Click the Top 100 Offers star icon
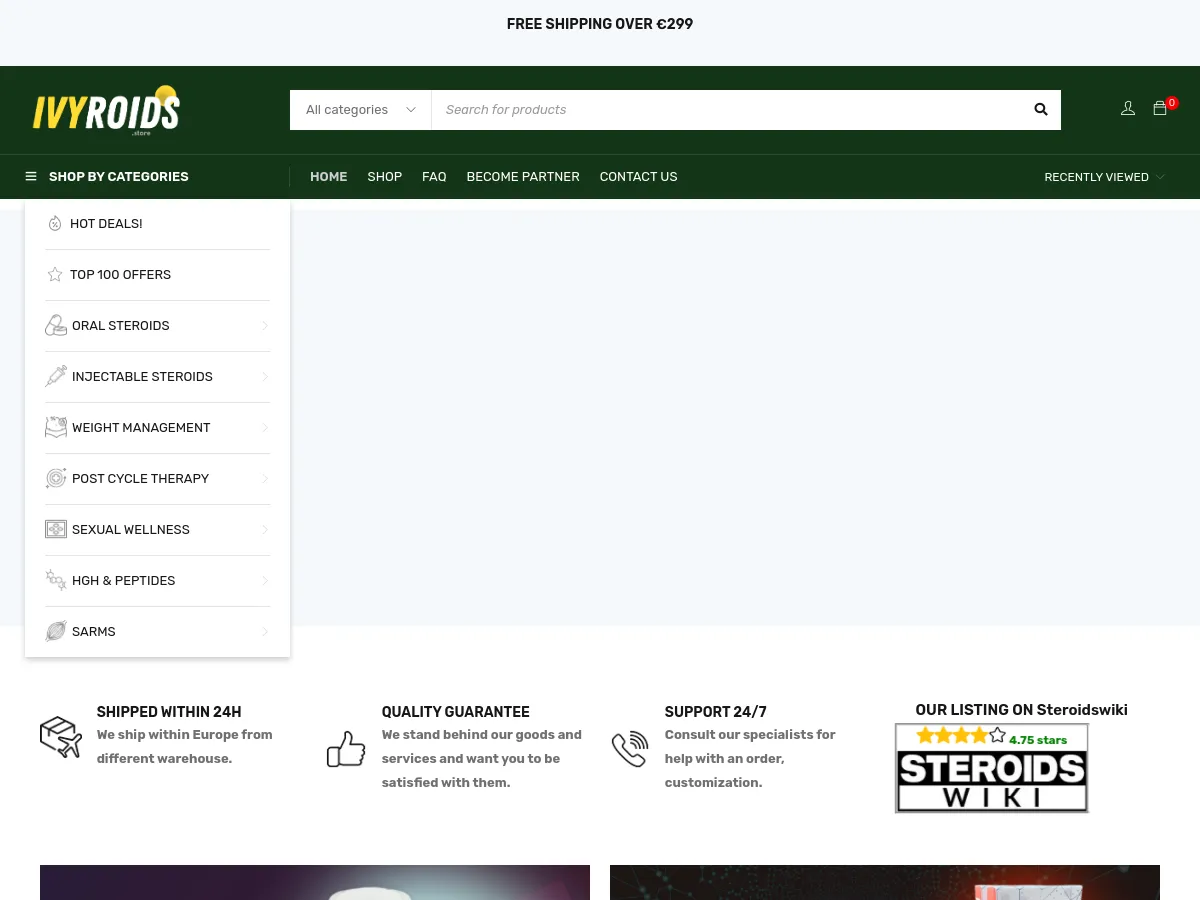 55,275
